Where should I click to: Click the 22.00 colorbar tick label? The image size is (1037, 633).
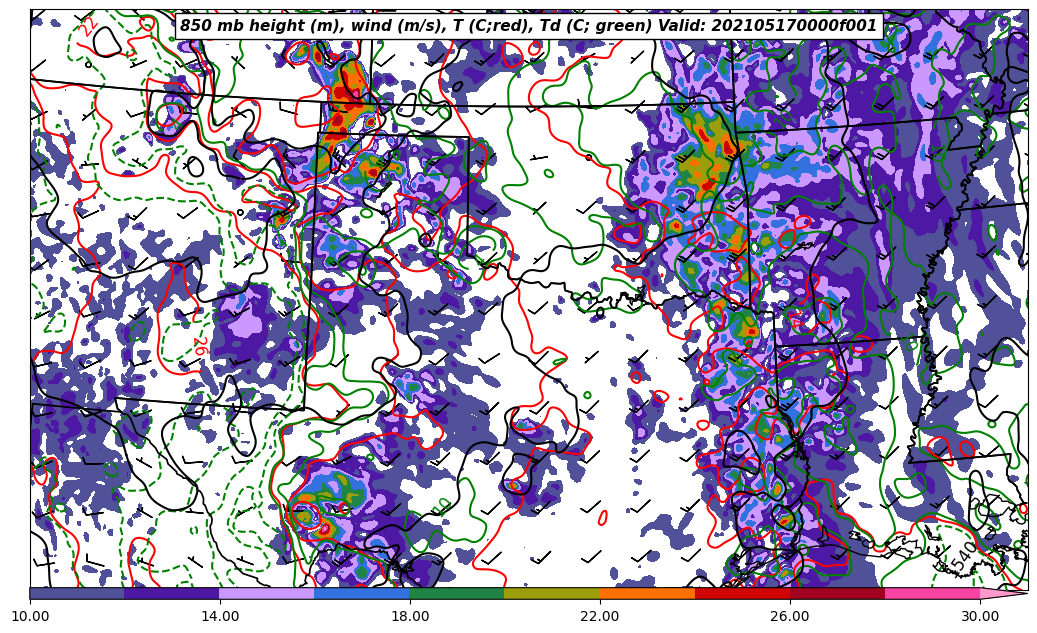click(600, 617)
